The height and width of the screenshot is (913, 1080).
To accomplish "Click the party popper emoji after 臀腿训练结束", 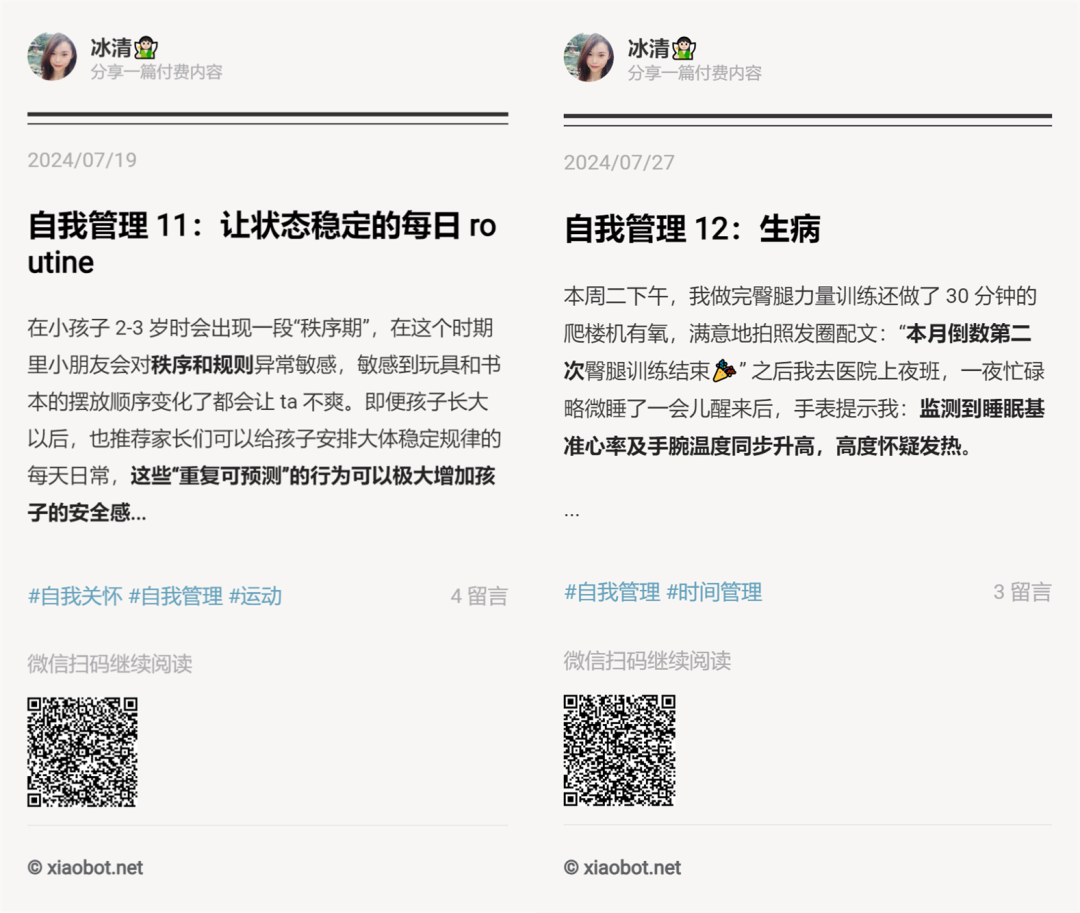I will (723, 370).
